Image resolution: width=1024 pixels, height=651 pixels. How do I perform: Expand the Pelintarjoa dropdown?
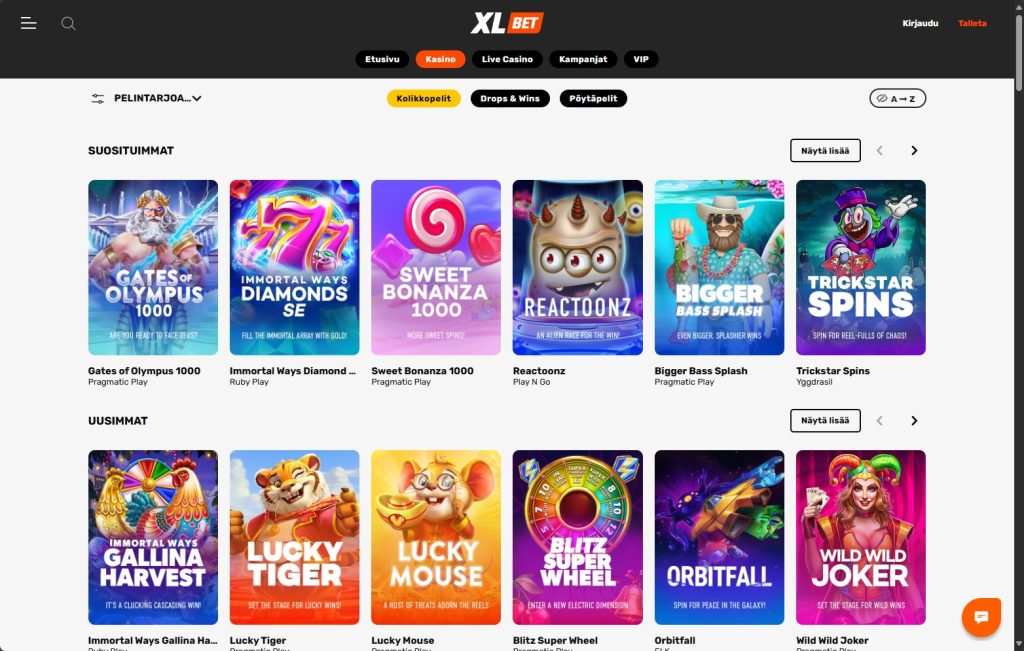point(157,98)
